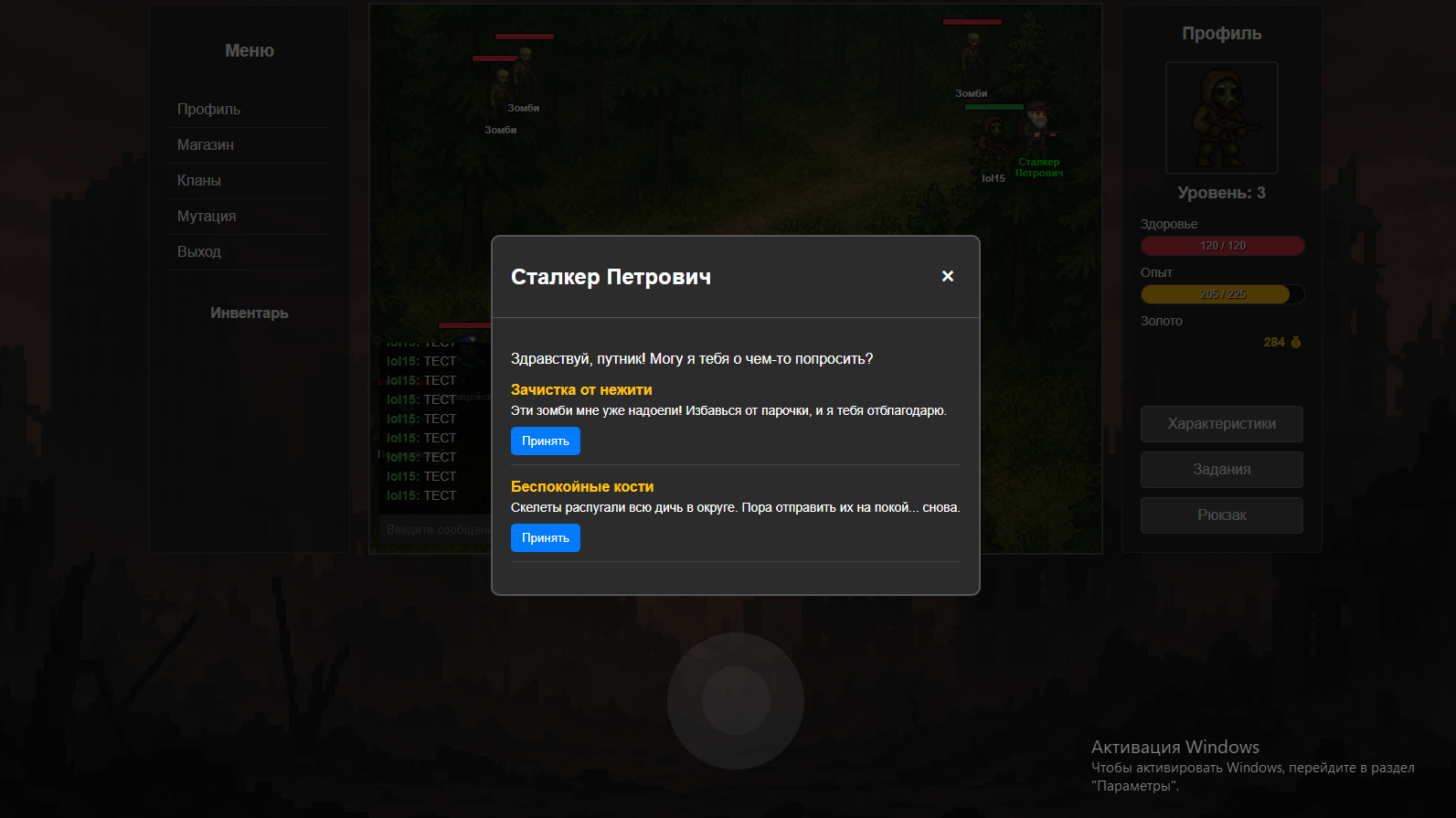
Task: Accept the Беспокойные кости quest
Action: pyautogui.click(x=545, y=537)
